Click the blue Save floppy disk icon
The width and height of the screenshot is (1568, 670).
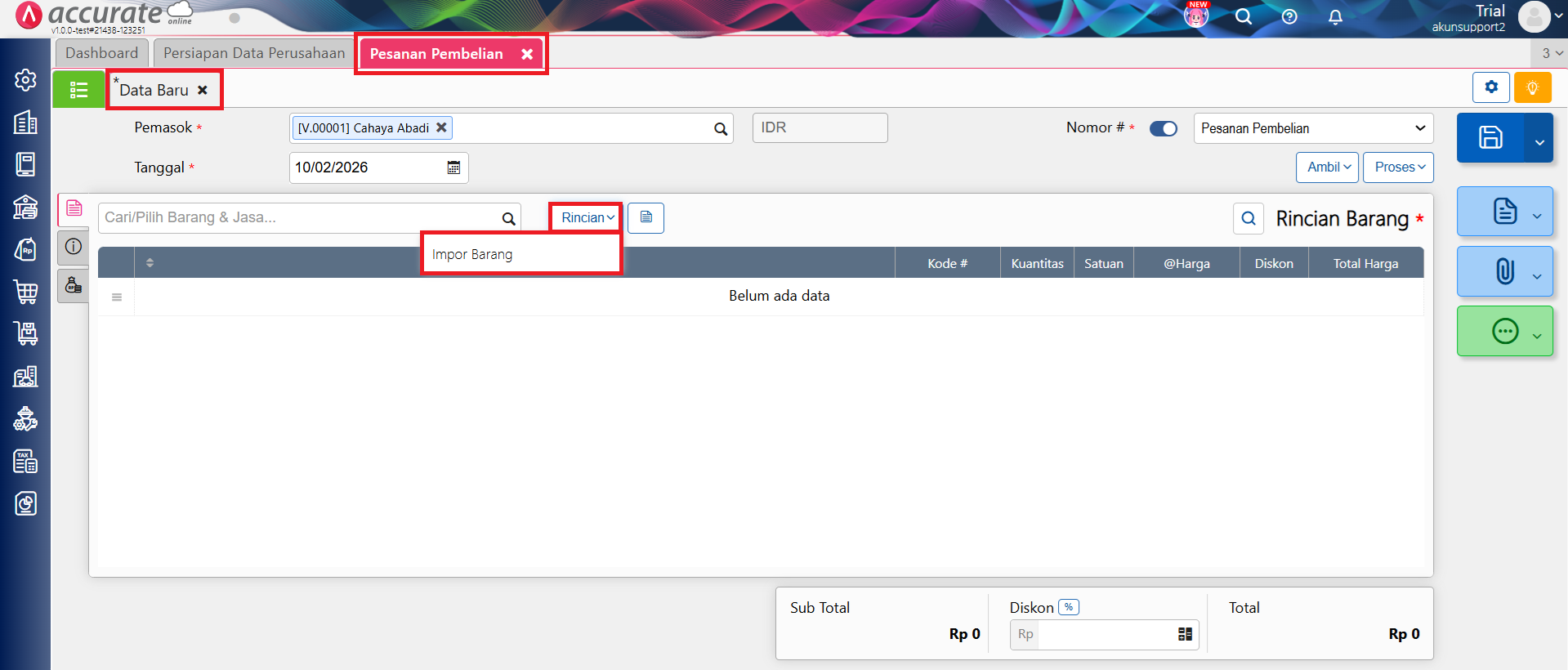[1490, 137]
